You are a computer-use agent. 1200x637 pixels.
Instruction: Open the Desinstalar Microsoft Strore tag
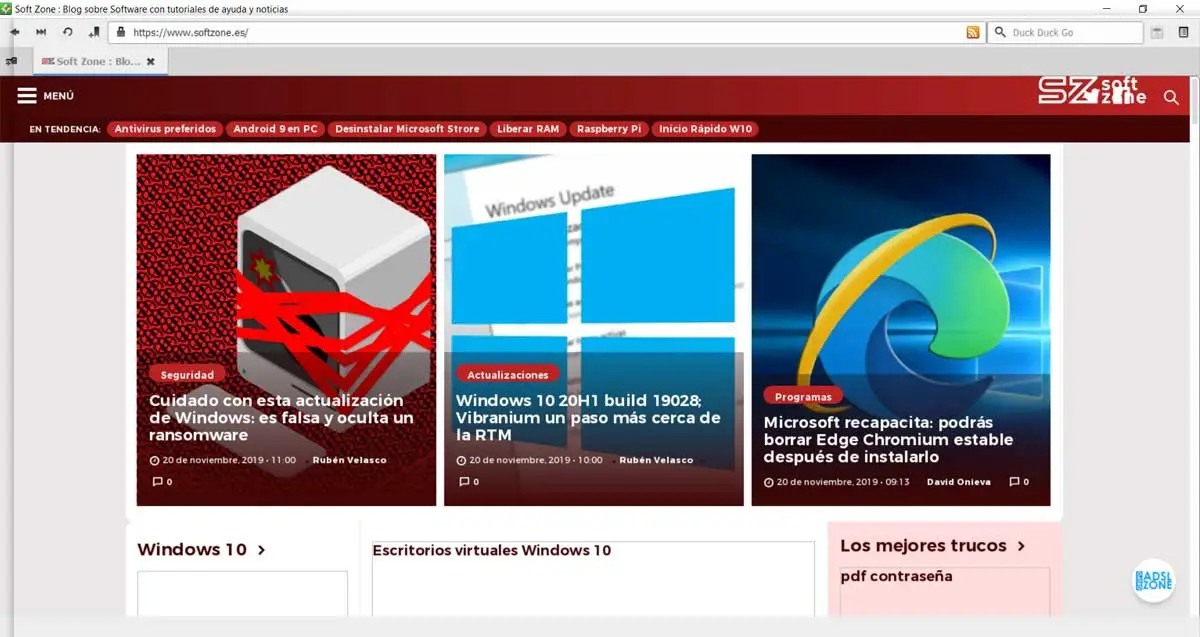point(408,129)
